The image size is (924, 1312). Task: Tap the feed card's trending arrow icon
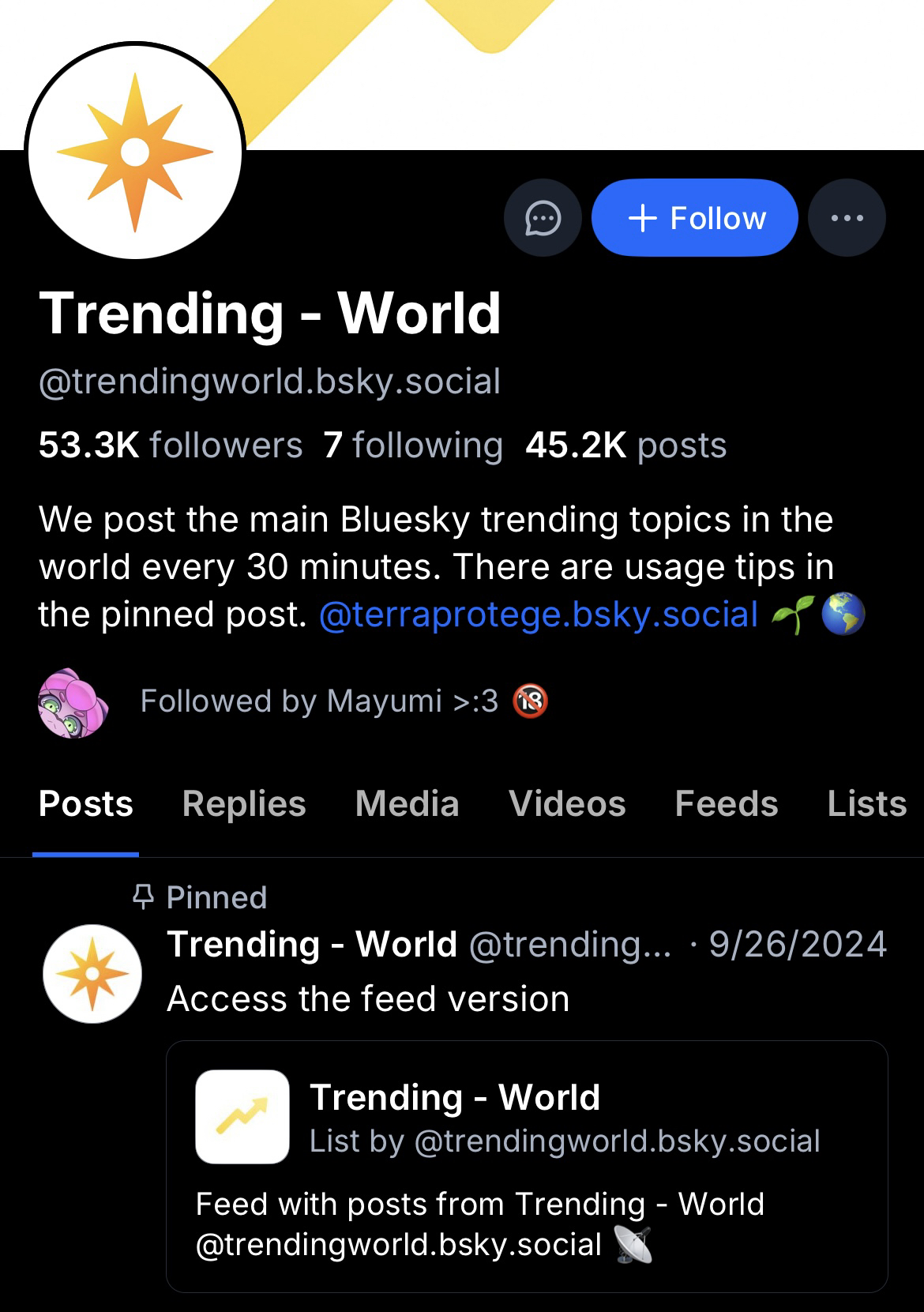pos(242,1117)
